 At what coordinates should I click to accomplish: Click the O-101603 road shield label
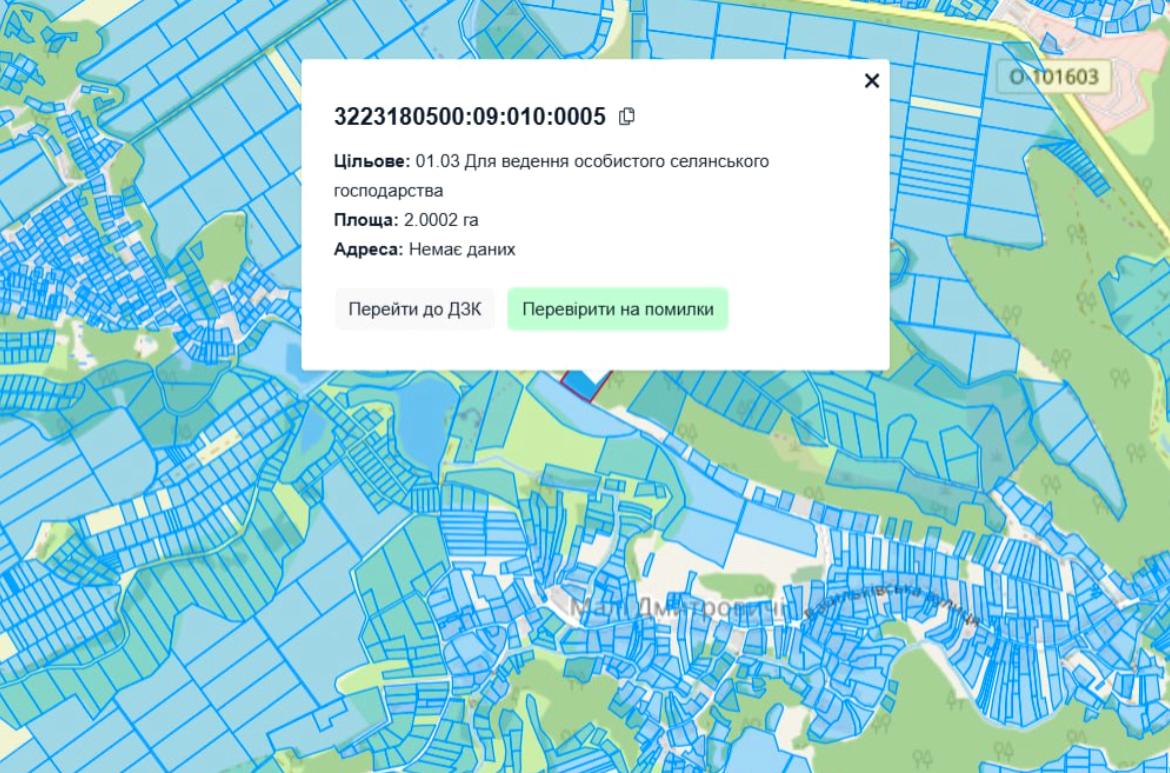(x=1054, y=76)
